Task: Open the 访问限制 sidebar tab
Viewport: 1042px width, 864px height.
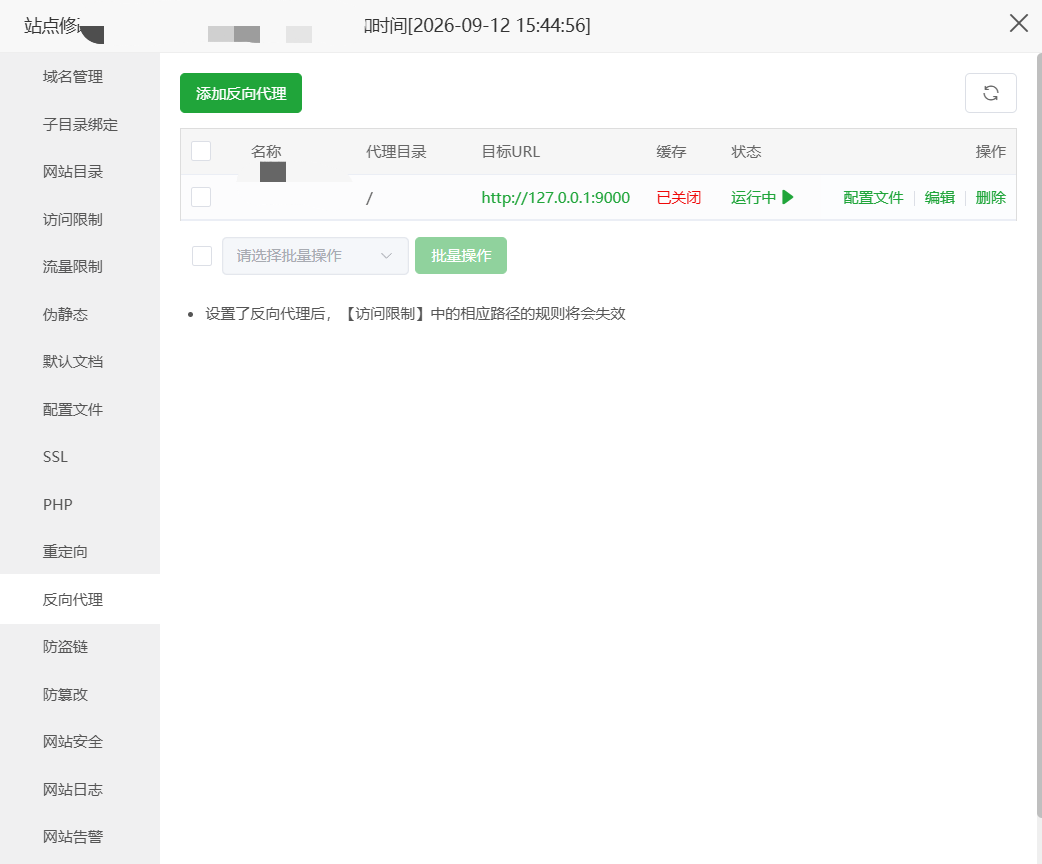Action: [x=80, y=219]
